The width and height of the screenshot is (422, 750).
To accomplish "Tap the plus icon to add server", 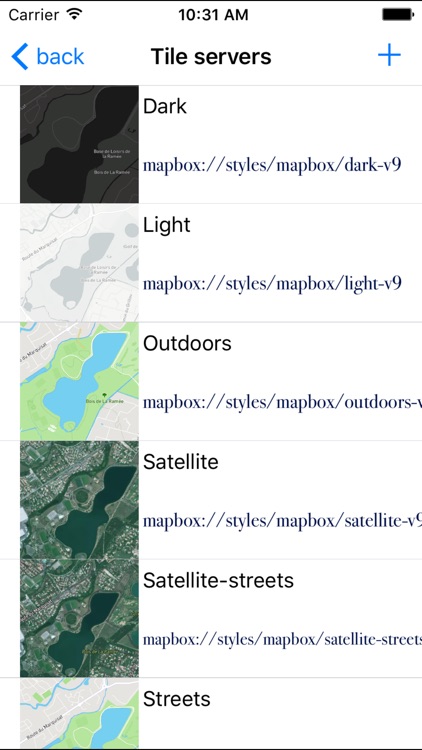I will point(389,55).
